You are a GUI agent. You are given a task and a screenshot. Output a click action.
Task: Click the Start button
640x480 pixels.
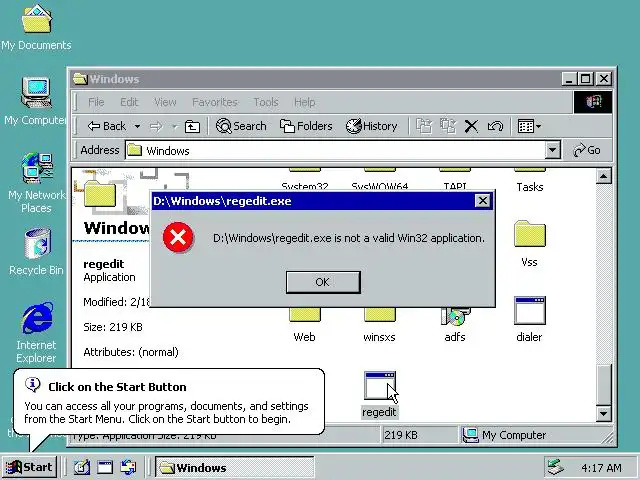(29, 467)
